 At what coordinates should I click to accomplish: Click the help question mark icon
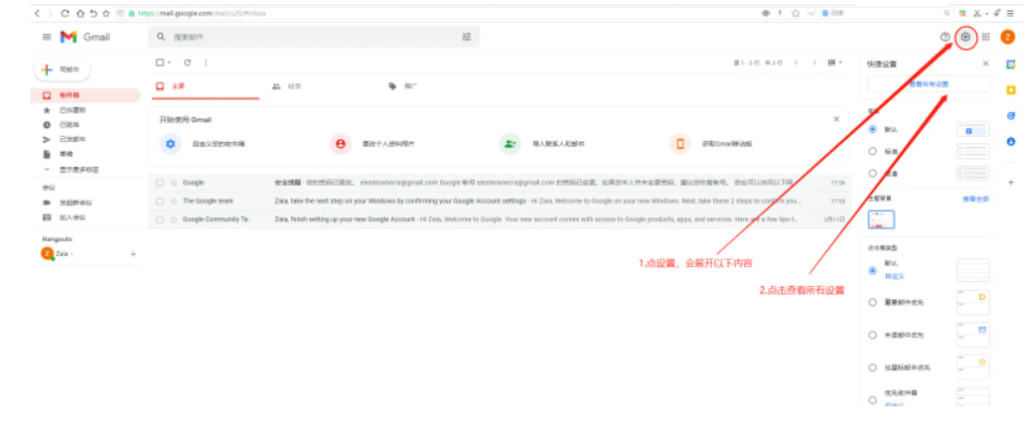pyautogui.click(x=945, y=37)
